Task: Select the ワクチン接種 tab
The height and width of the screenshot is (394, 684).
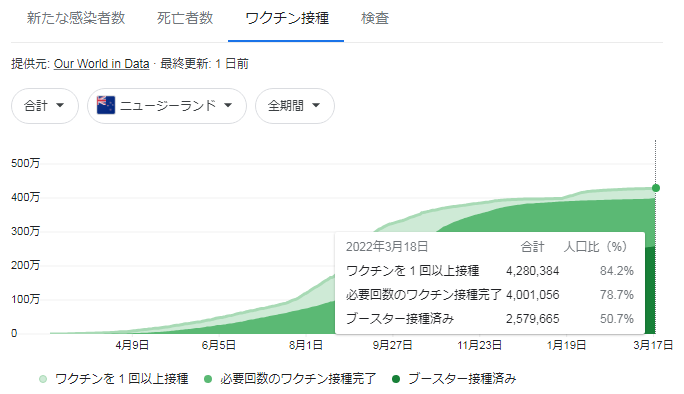Action: (x=287, y=18)
